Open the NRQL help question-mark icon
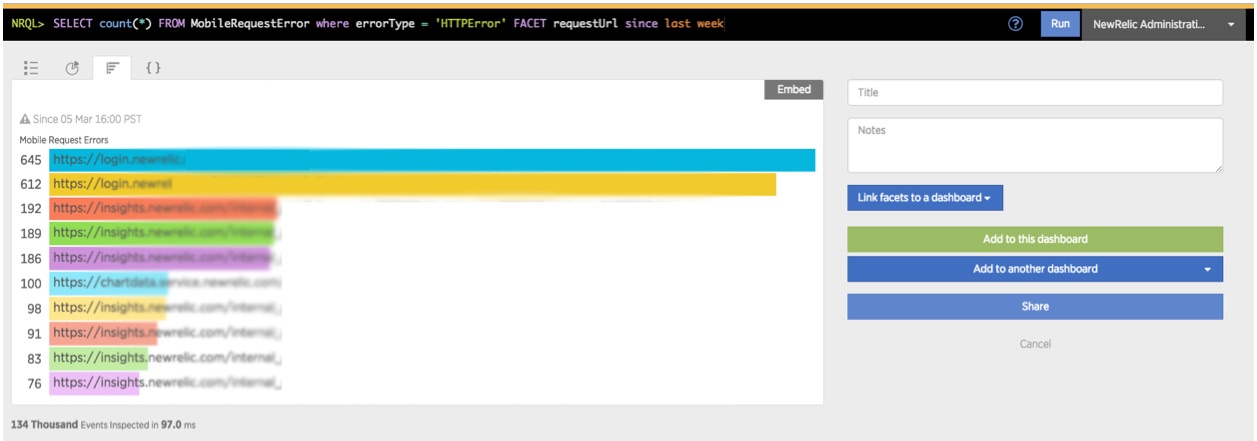Viewport: 1257px width, 441px height. tap(1016, 24)
